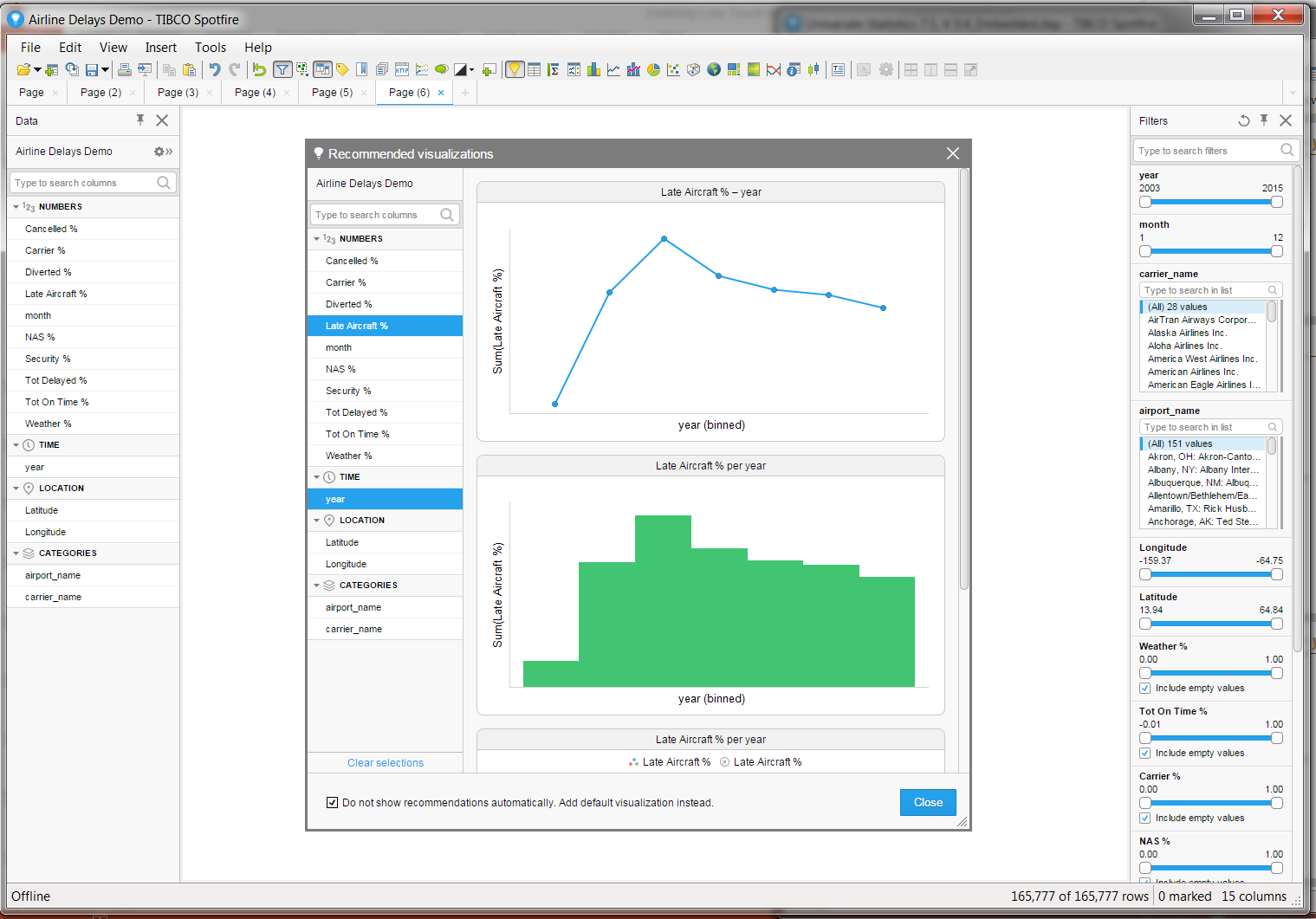Click the Filters funnel toolbar icon

click(x=282, y=70)
